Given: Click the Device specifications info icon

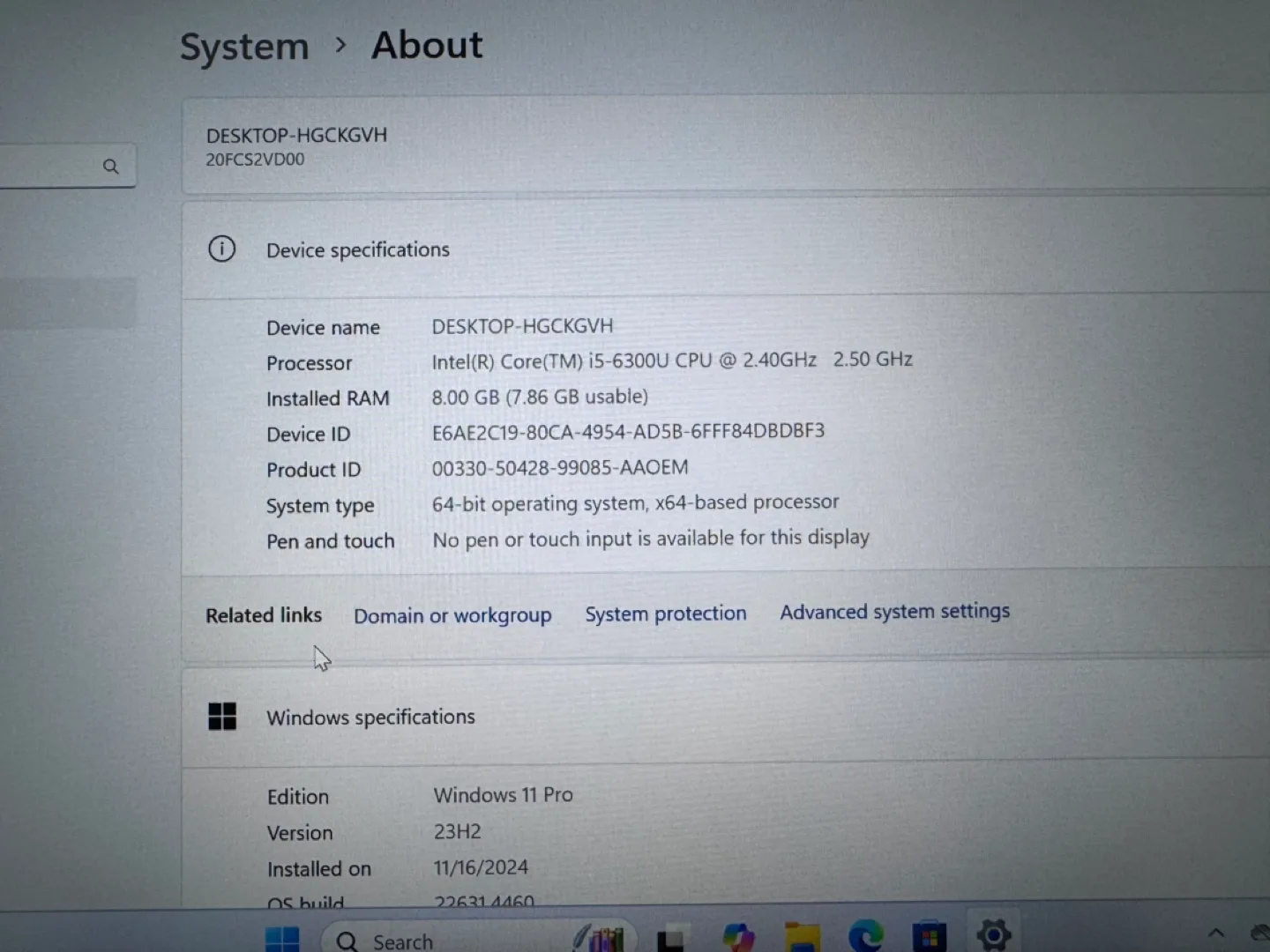Looking at the screenshot, I should pyautogui.click(x=221, y=249).
